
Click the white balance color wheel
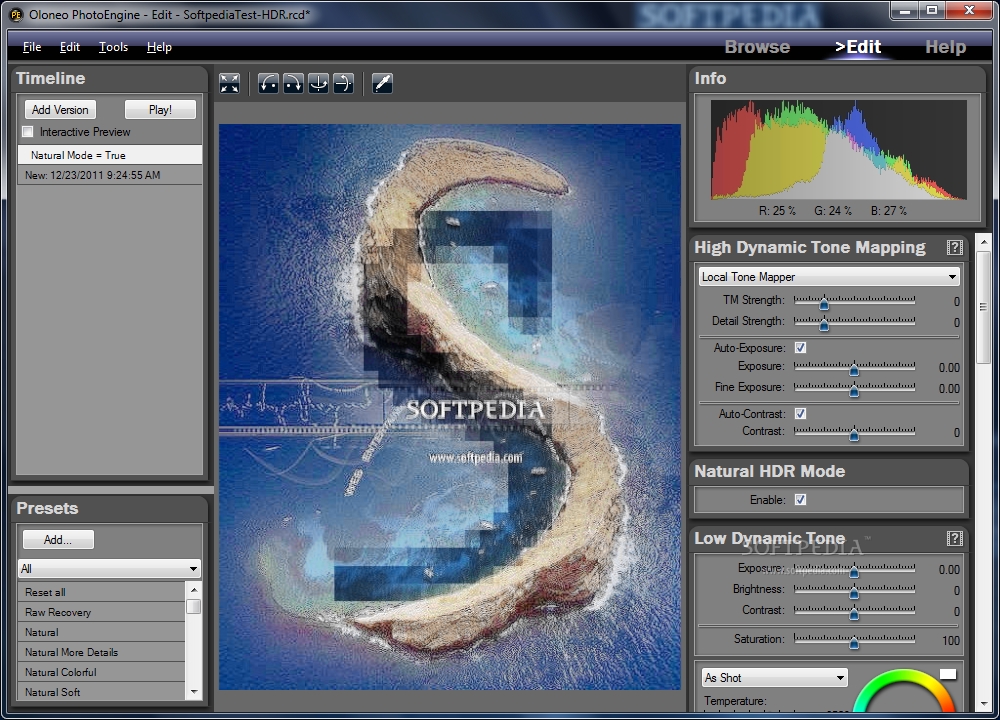click(x=904, y=692)
